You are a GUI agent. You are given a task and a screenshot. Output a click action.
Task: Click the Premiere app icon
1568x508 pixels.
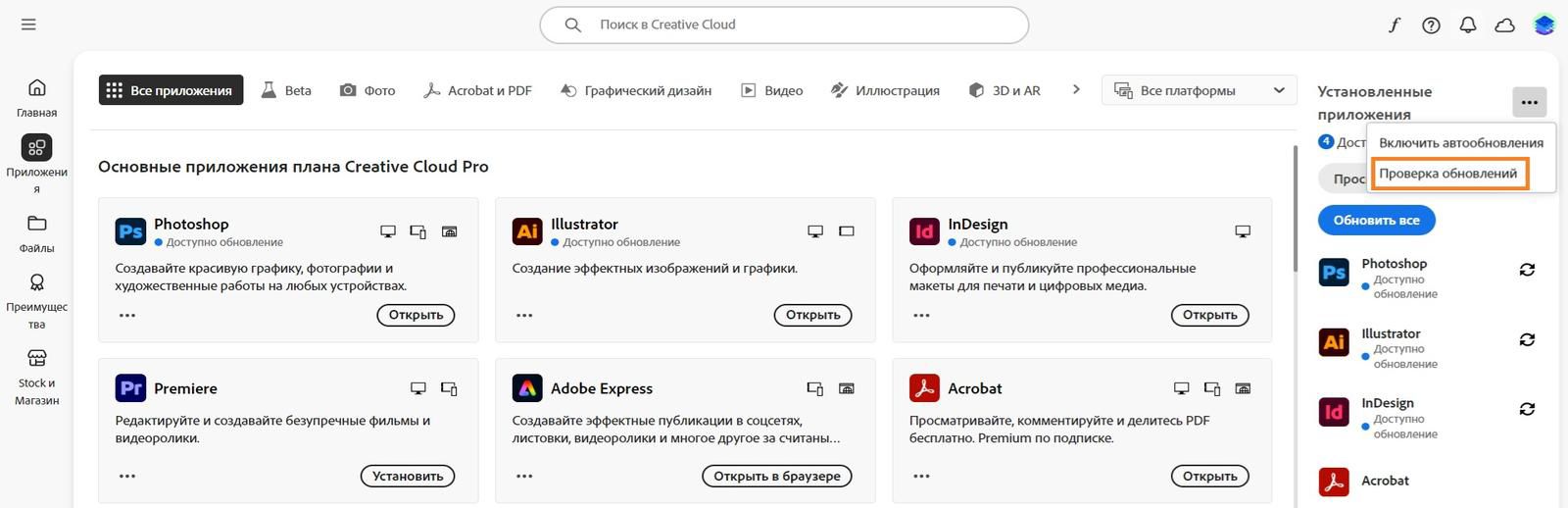(130, 387)
